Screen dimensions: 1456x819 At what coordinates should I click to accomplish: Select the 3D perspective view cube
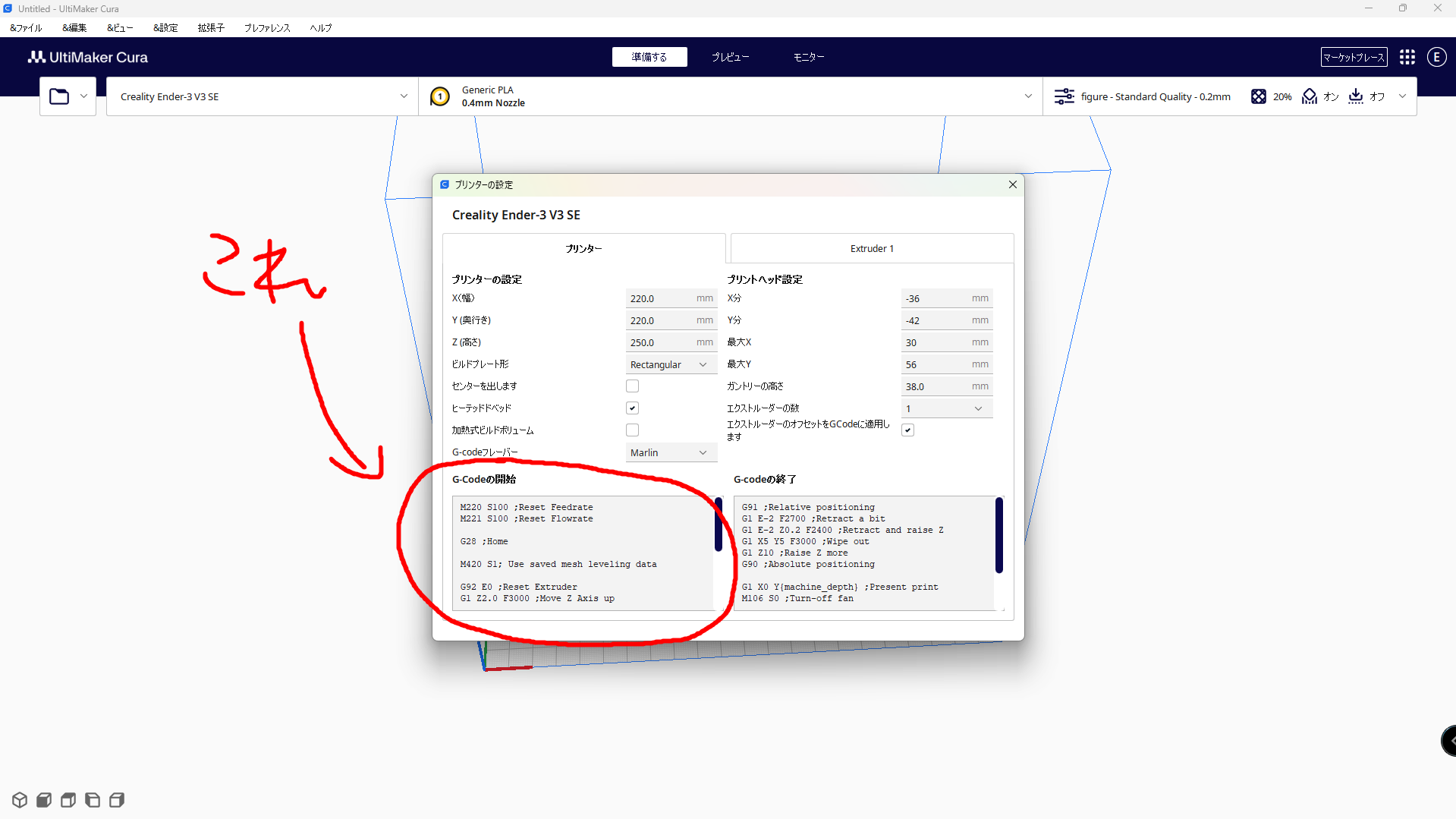(20, 800)
